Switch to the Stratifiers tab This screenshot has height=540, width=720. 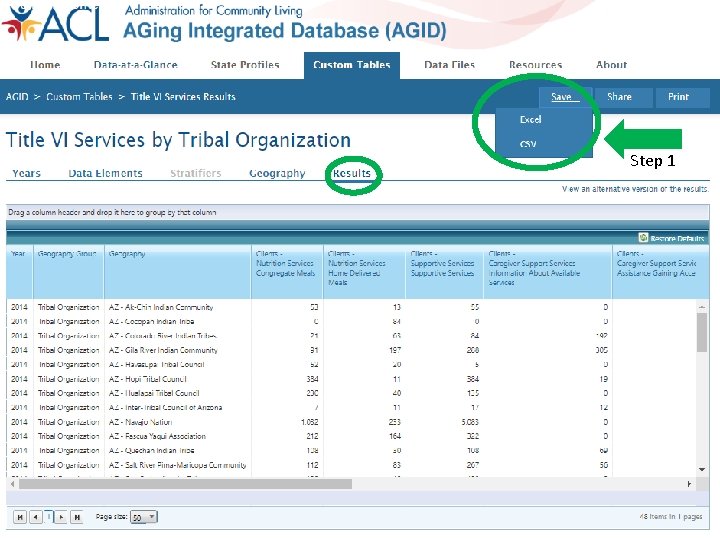[x=196, y=174]
